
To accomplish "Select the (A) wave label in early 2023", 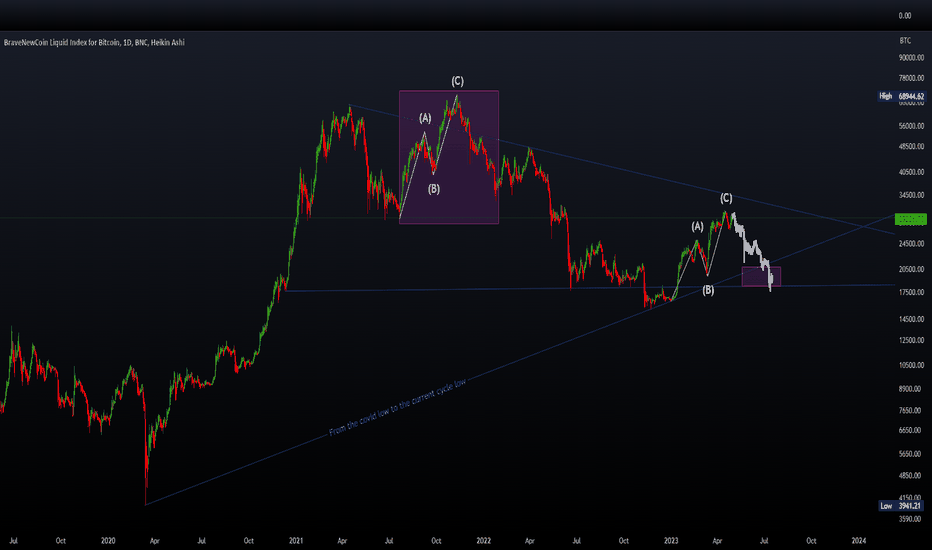I will (697, 227).
